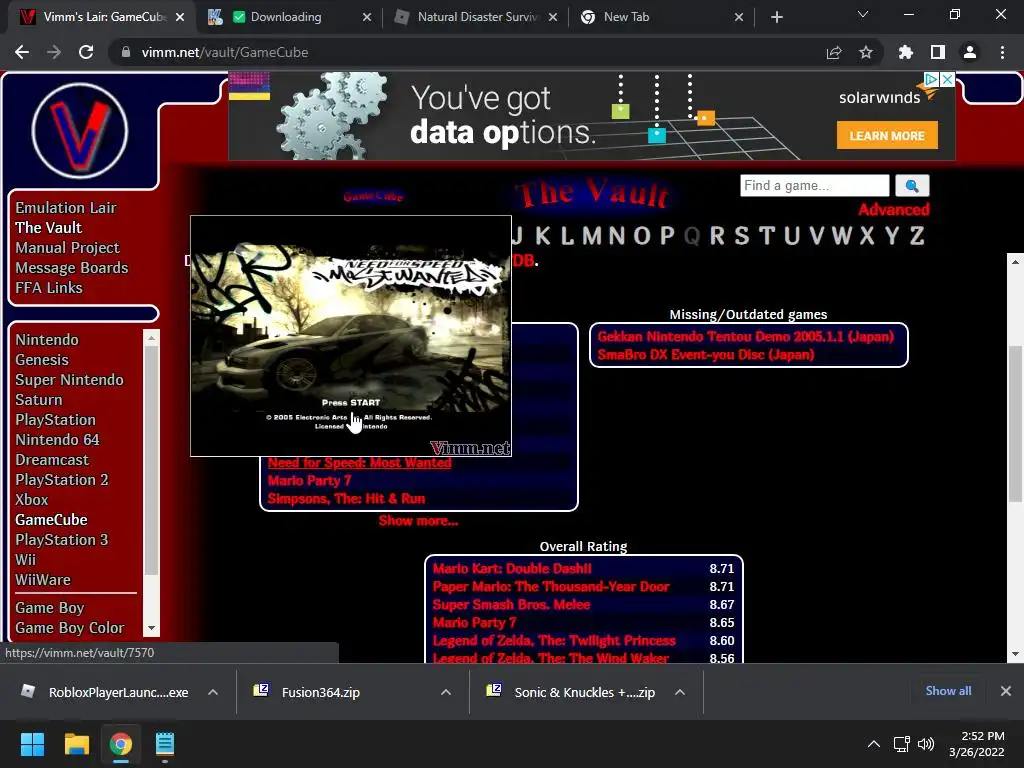Open FFA Links in the sidebar
Image resolution: width=1024 pixels, height=768 pixels.
tap(49, 288)
